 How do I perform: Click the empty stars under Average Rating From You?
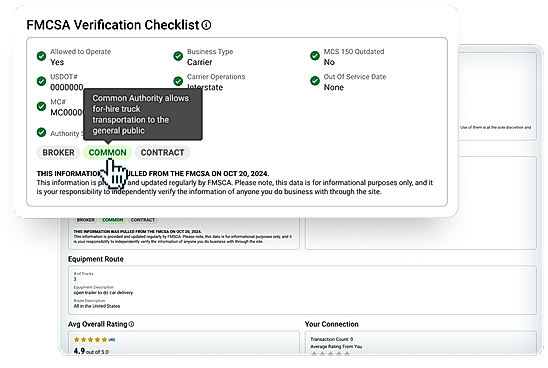point(330,354)
